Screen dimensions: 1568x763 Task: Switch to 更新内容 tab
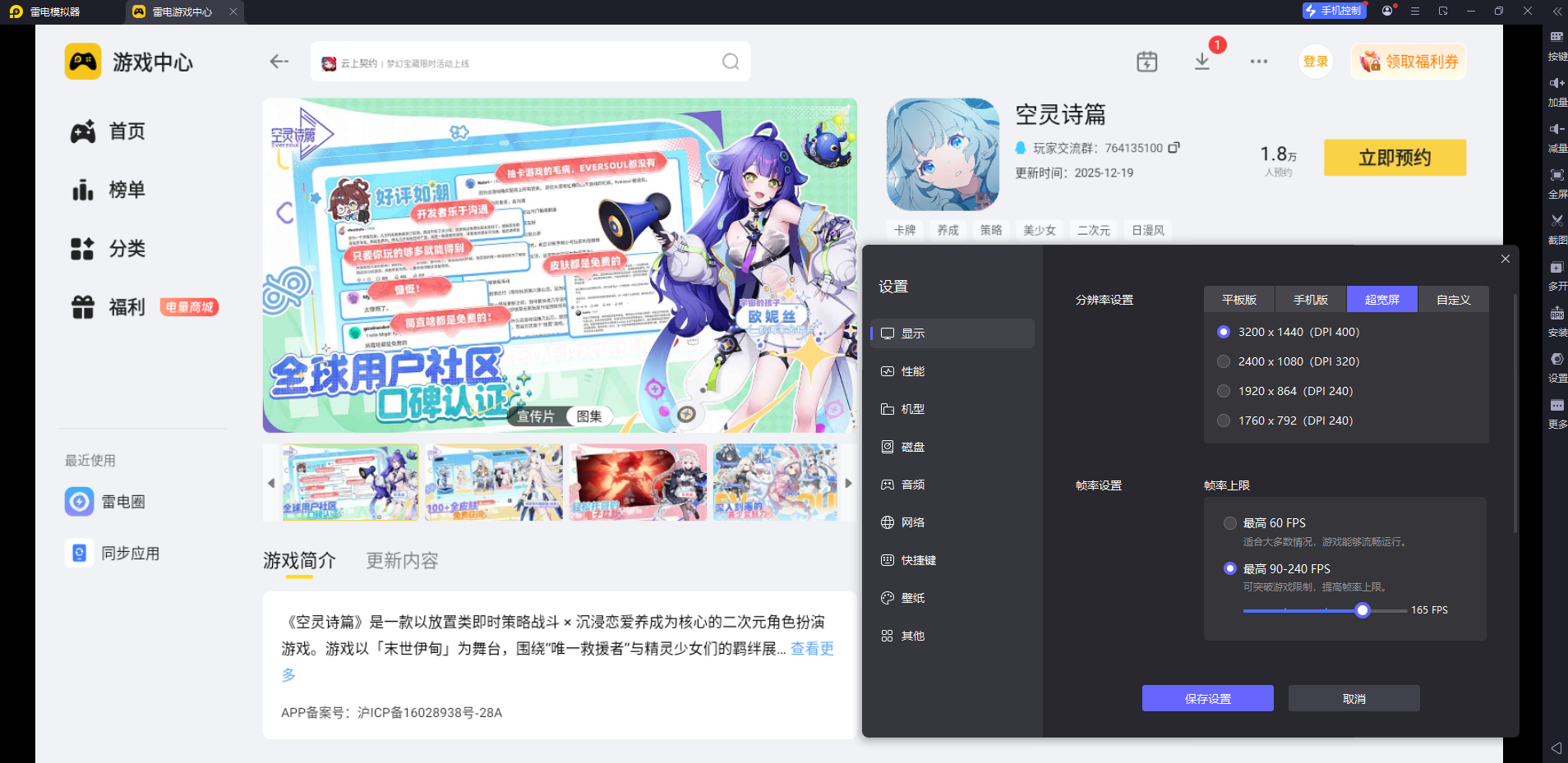point(402,561)
